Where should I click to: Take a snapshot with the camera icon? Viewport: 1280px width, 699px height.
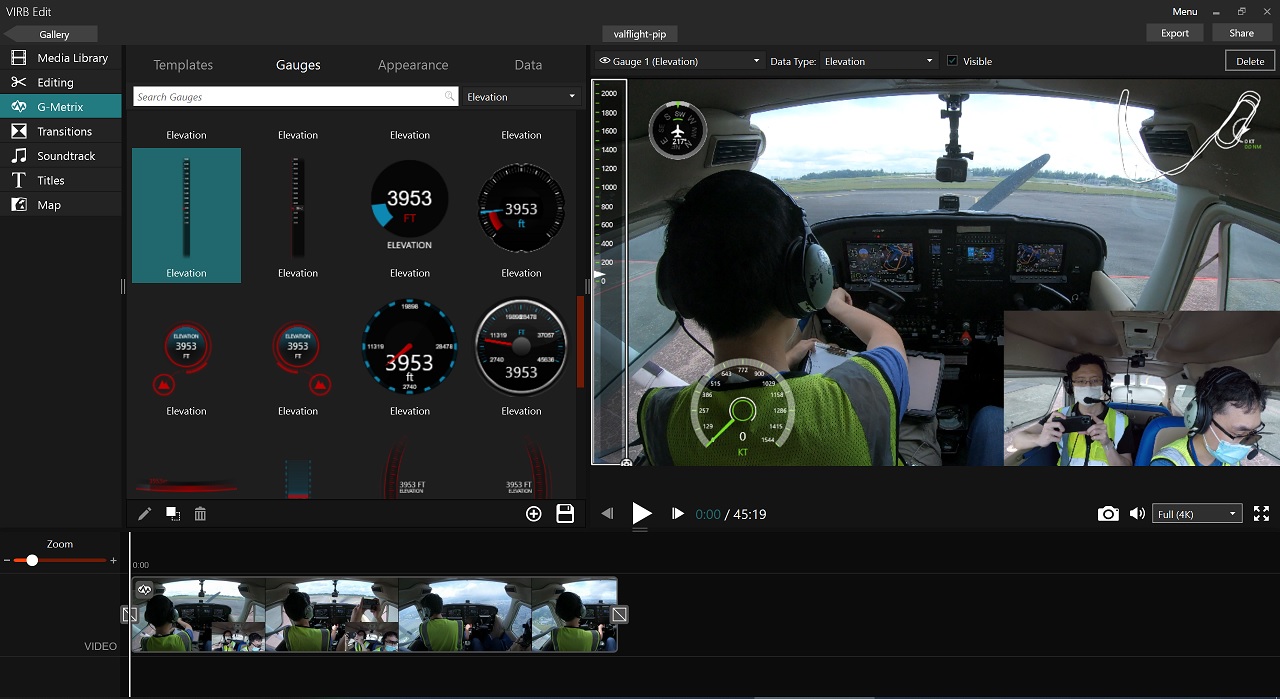click(1108, 514)
